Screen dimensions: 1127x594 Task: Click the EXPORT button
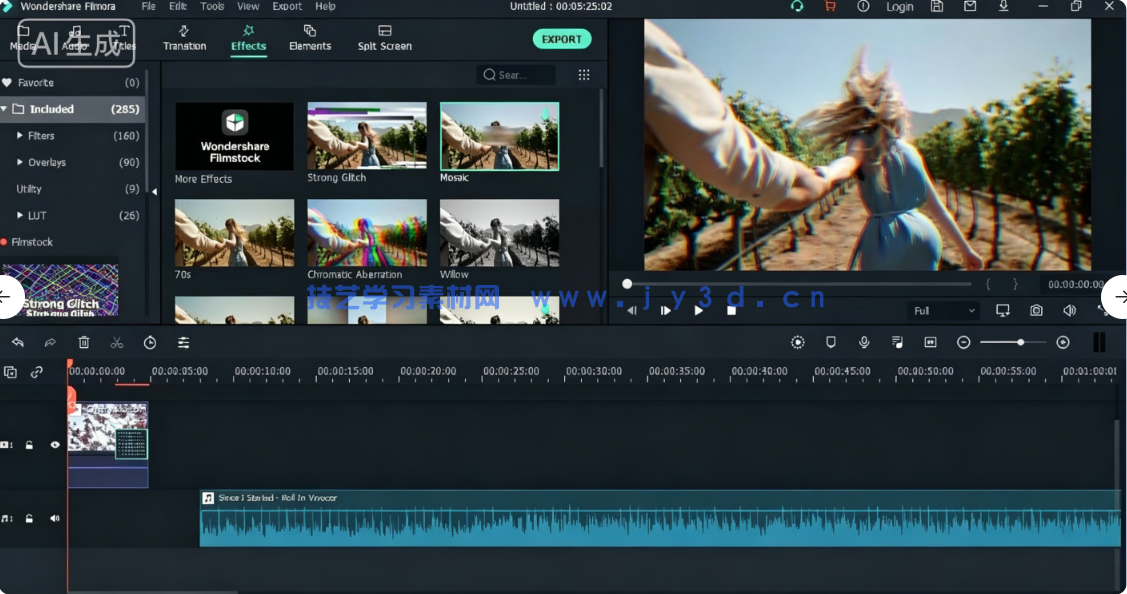point(561,39)
